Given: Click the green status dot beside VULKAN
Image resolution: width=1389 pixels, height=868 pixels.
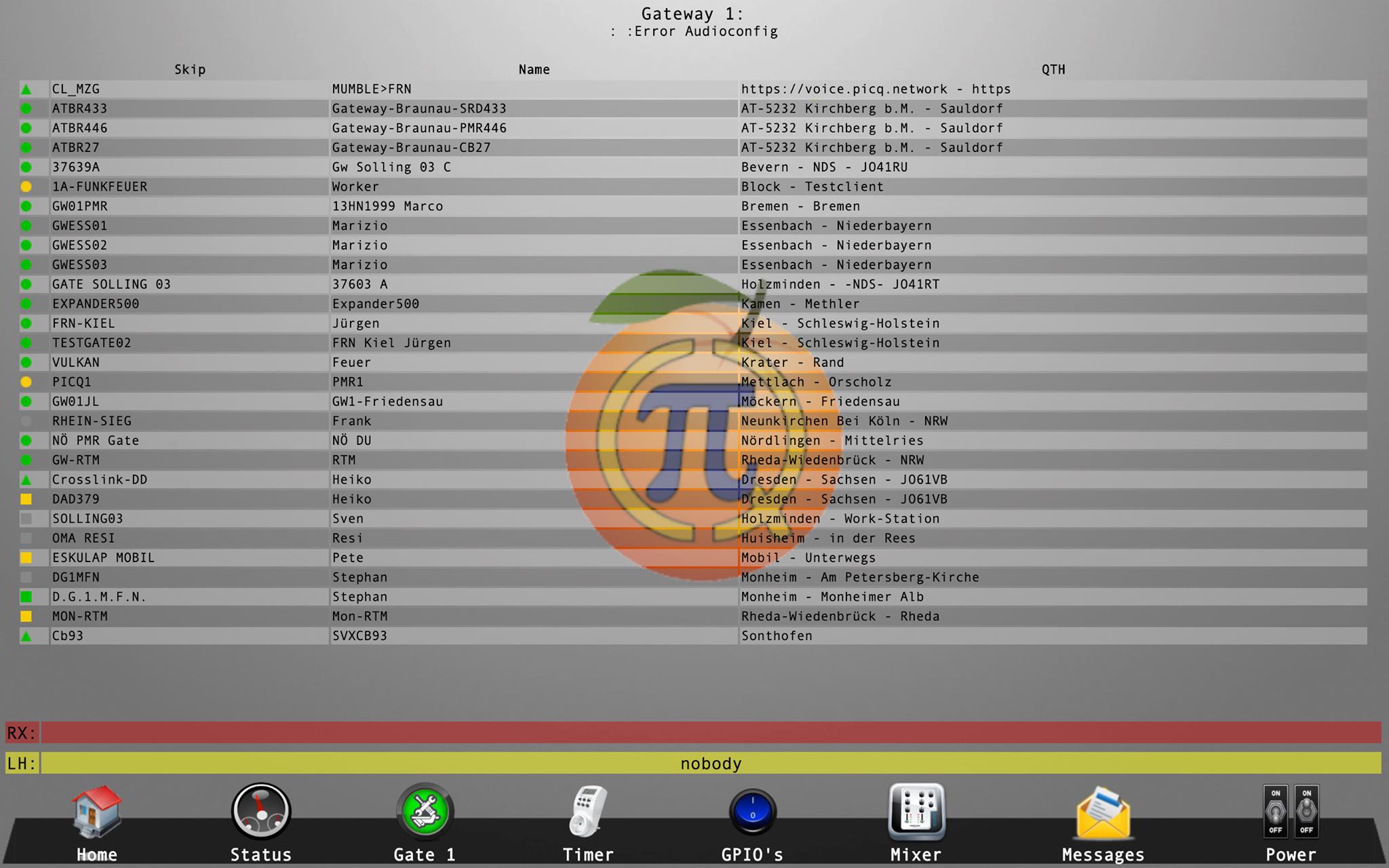Looking at the screenshot, I should click(26, 362).
